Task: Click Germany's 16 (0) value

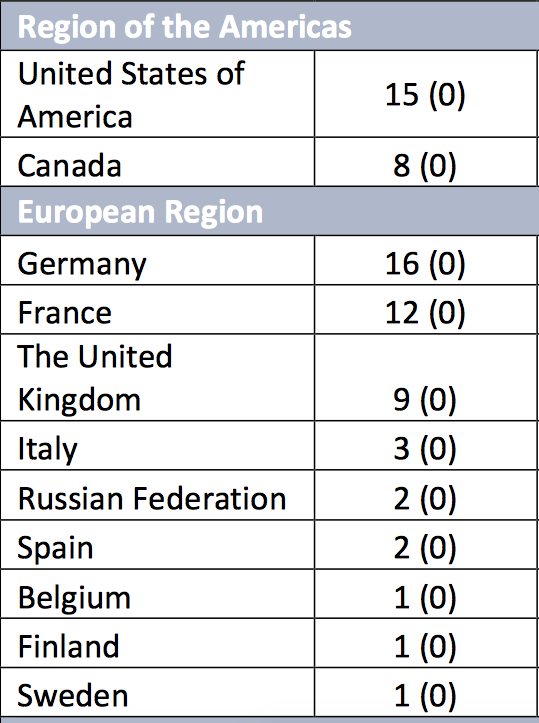Action: (x=426, y=261)
